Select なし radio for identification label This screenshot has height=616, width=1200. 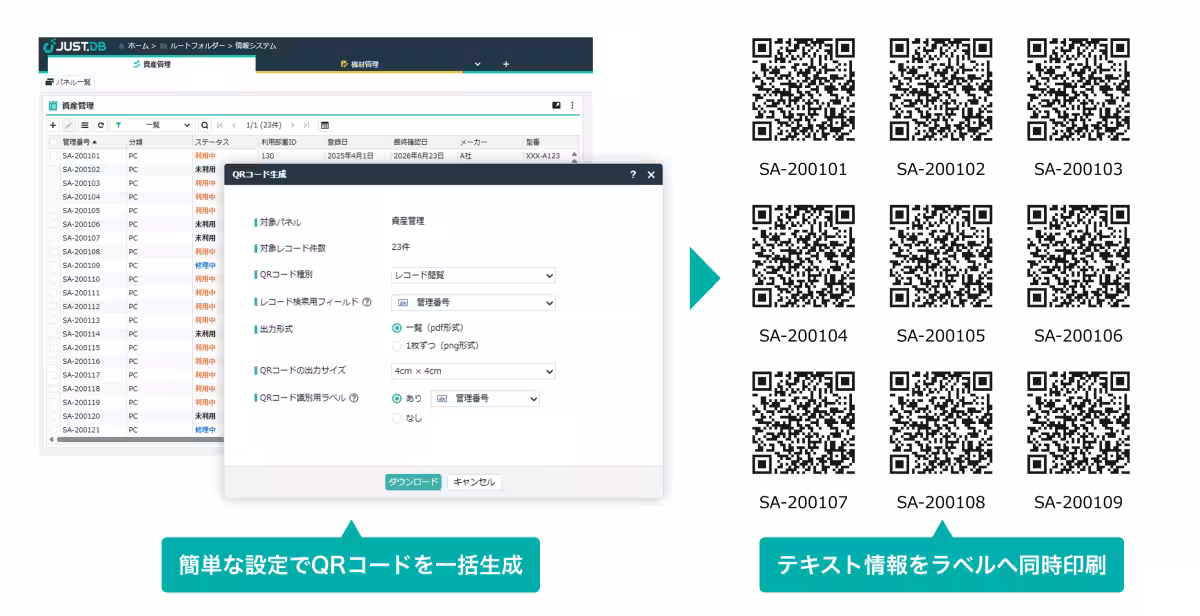click(x=397, y=418)
